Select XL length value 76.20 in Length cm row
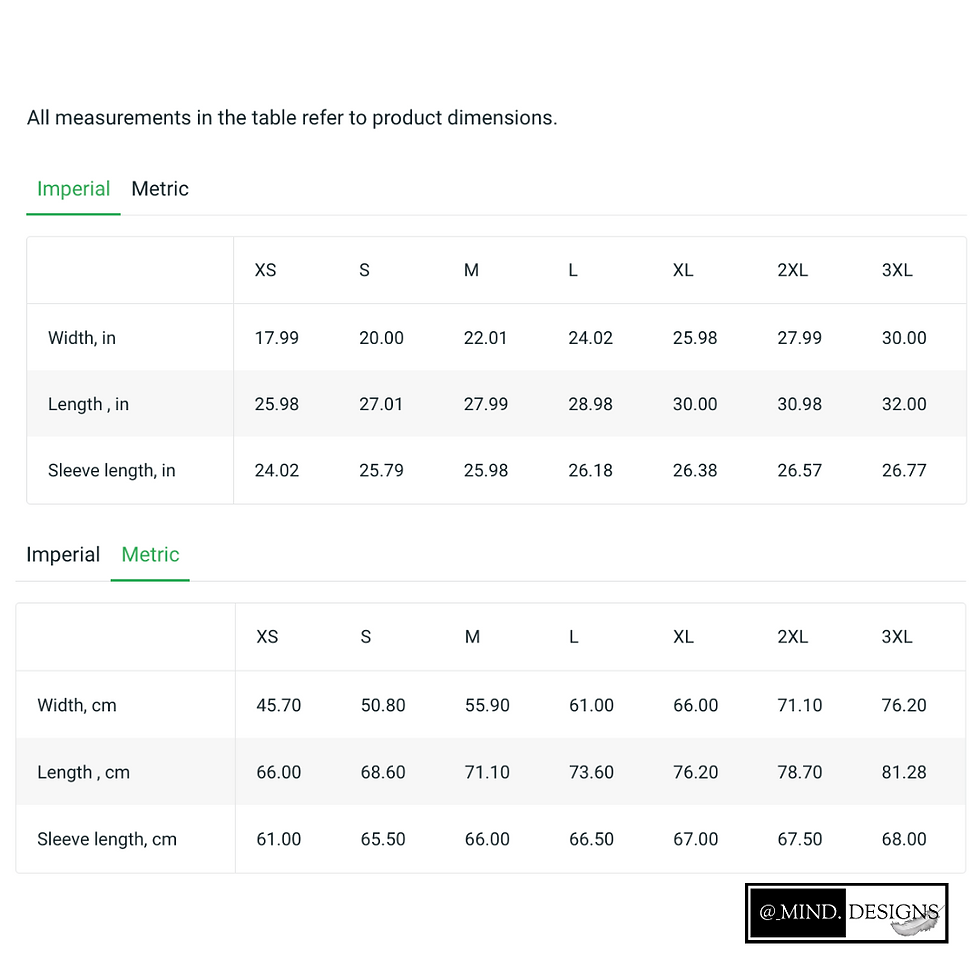This screenshot has width=980, height=980. [696, 772]
